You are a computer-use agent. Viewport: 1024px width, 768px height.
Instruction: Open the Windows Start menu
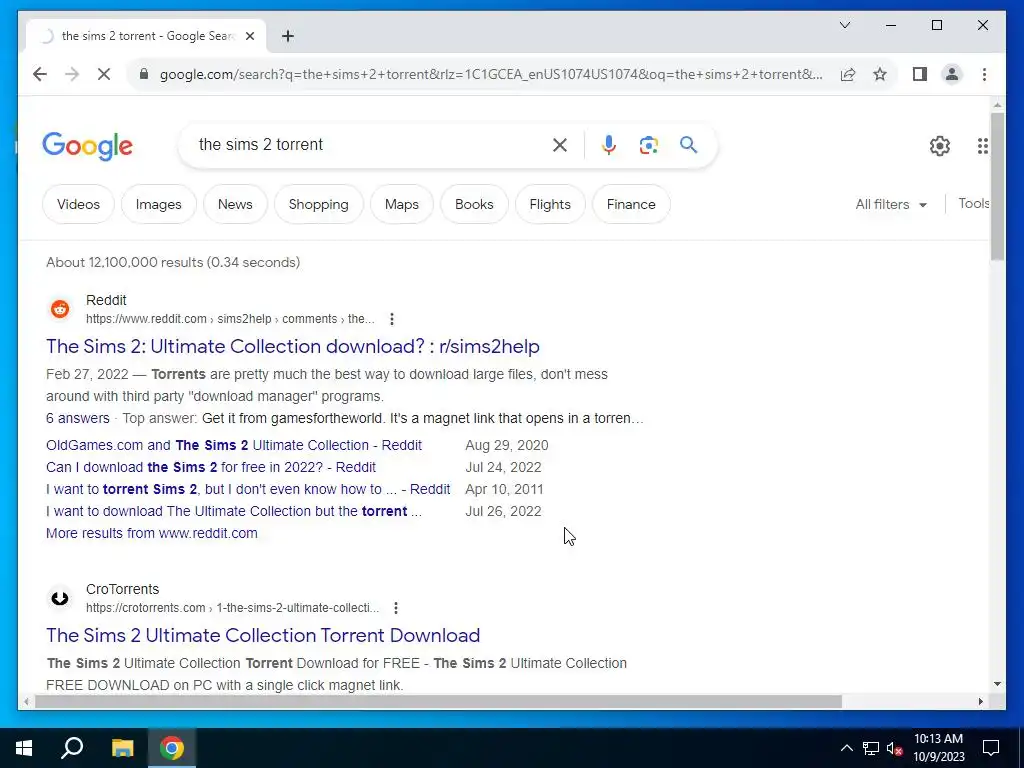[x=24, y=748]
